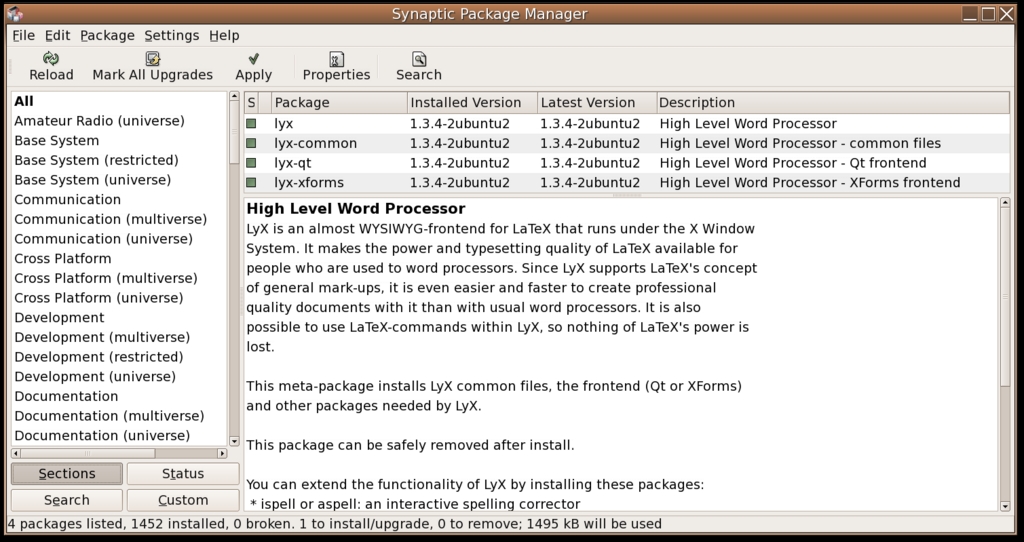
Task: Switch to the Status filter button
Action: pyautogui.click(x=183, y=474)
